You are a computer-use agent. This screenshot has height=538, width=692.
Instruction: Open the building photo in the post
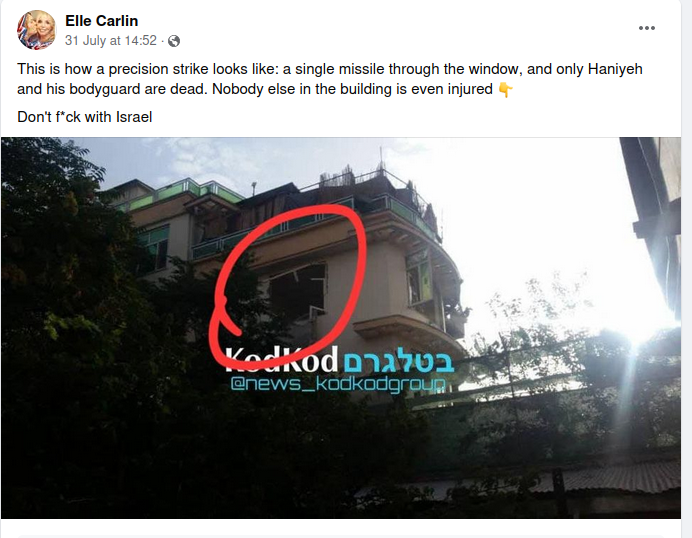(341, 327)
